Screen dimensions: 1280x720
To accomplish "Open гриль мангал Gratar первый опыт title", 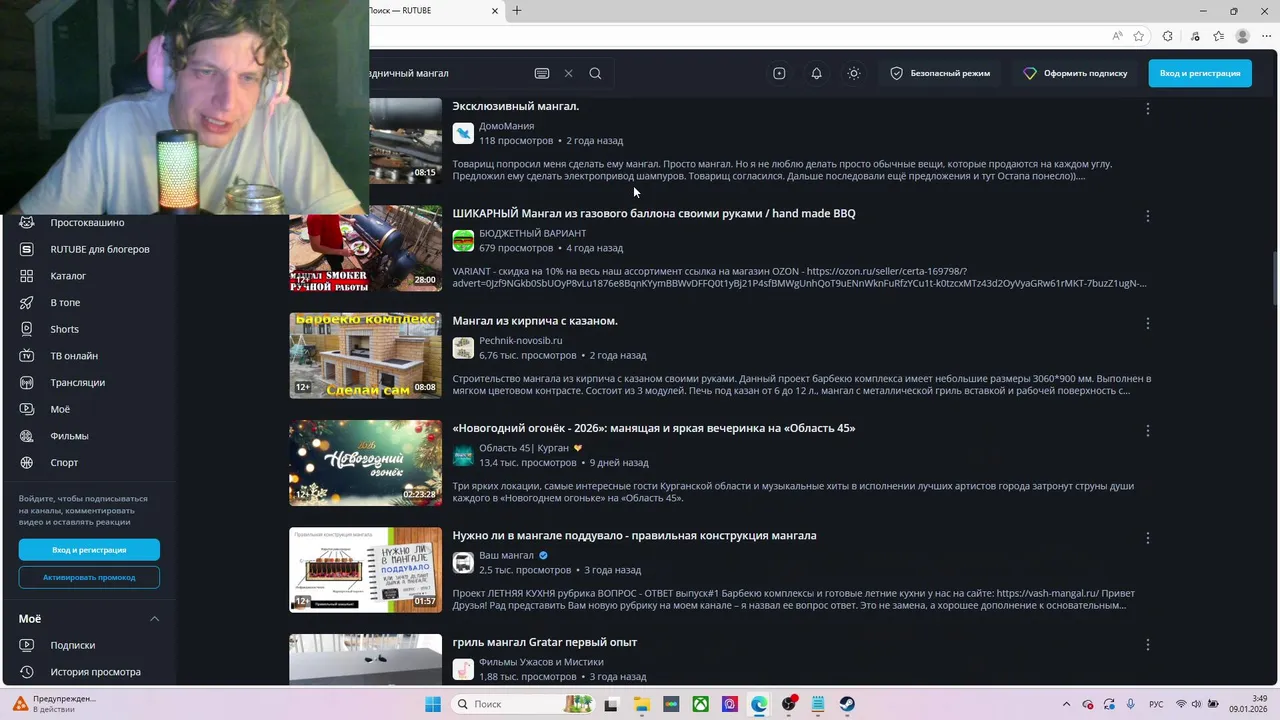I will click(545, 642).
